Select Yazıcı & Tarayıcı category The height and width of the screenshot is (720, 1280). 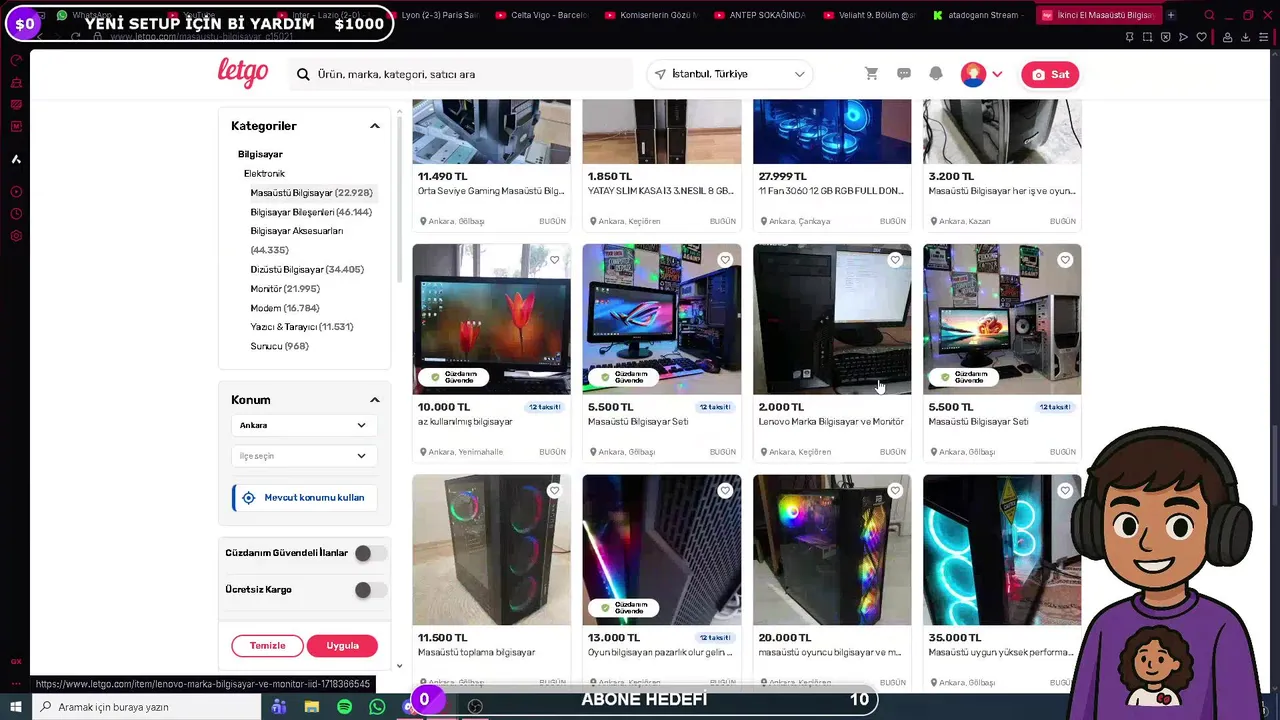point(302,327)
